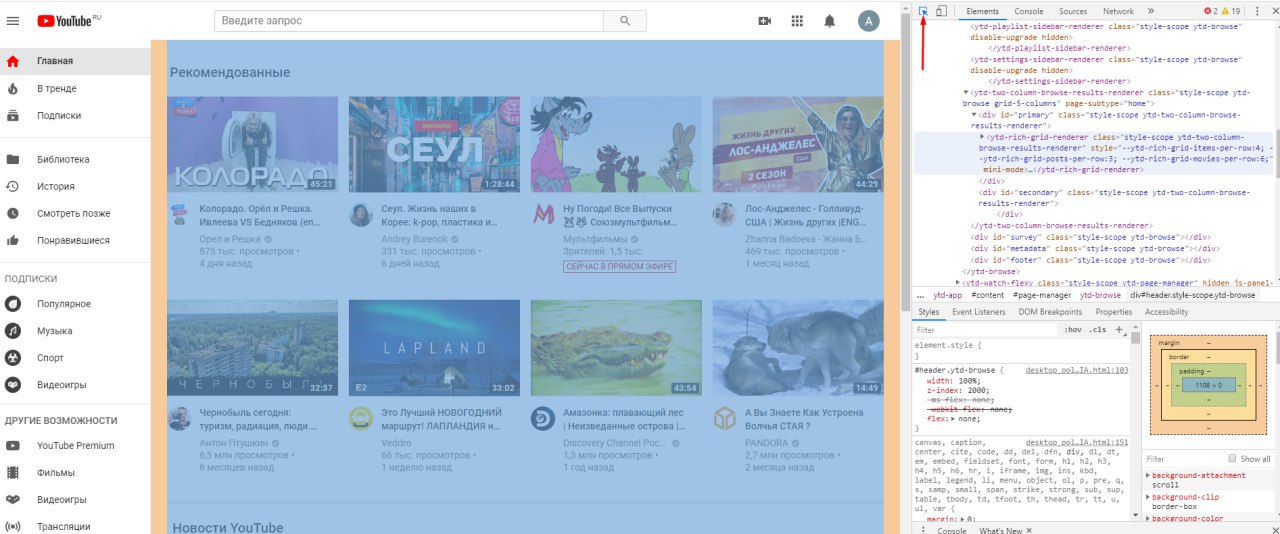The width and height of the screenshot is (1280, 534).
Task: Enable the Show all checkbox
Action: click(x=1232, y=459)
